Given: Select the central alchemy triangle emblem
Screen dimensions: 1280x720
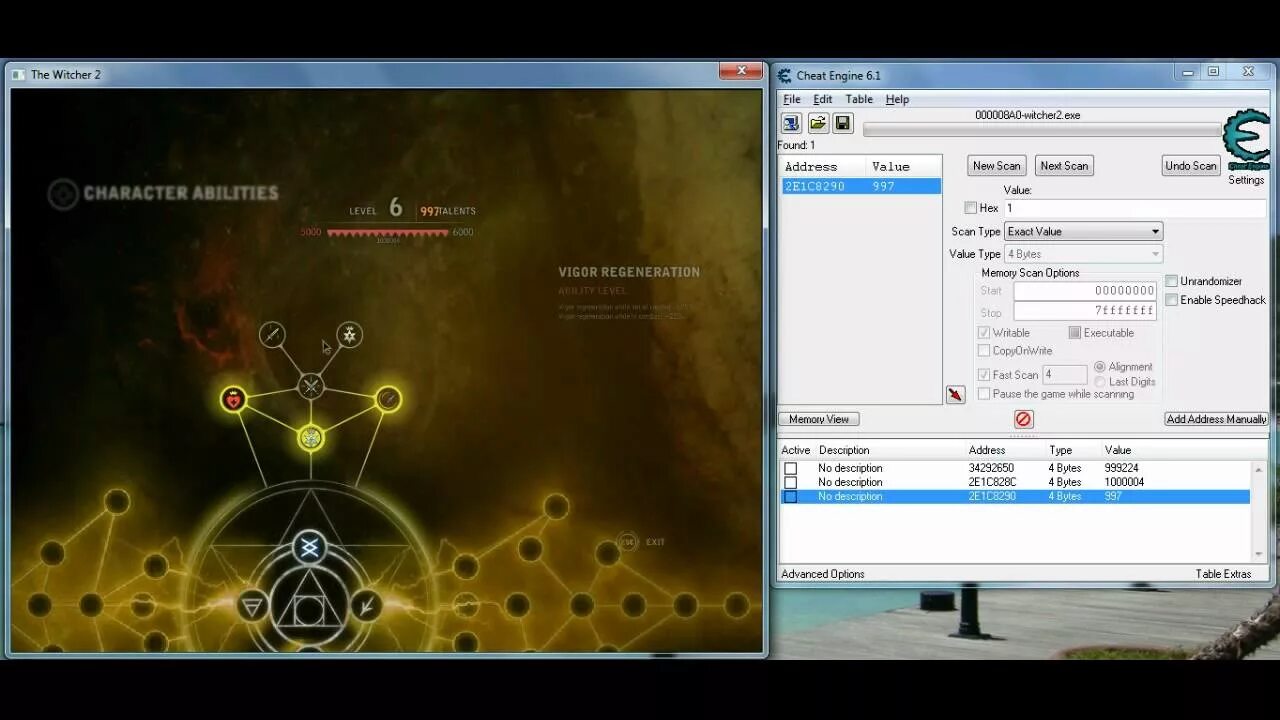Looking at the screenshot, I should [309, 606].
